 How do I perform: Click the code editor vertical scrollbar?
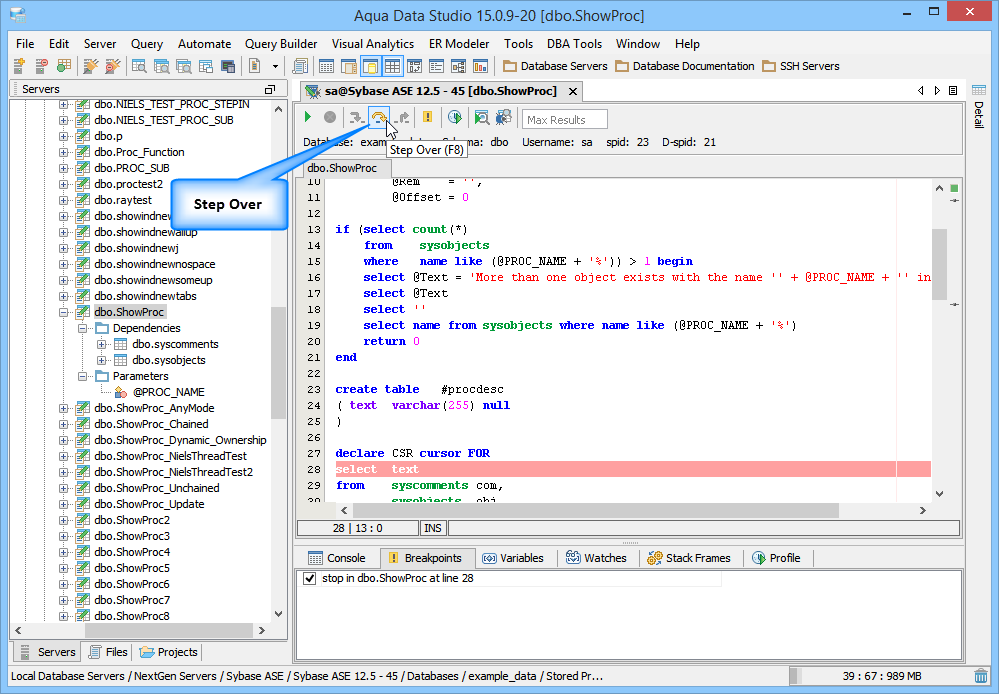point(939,264)
